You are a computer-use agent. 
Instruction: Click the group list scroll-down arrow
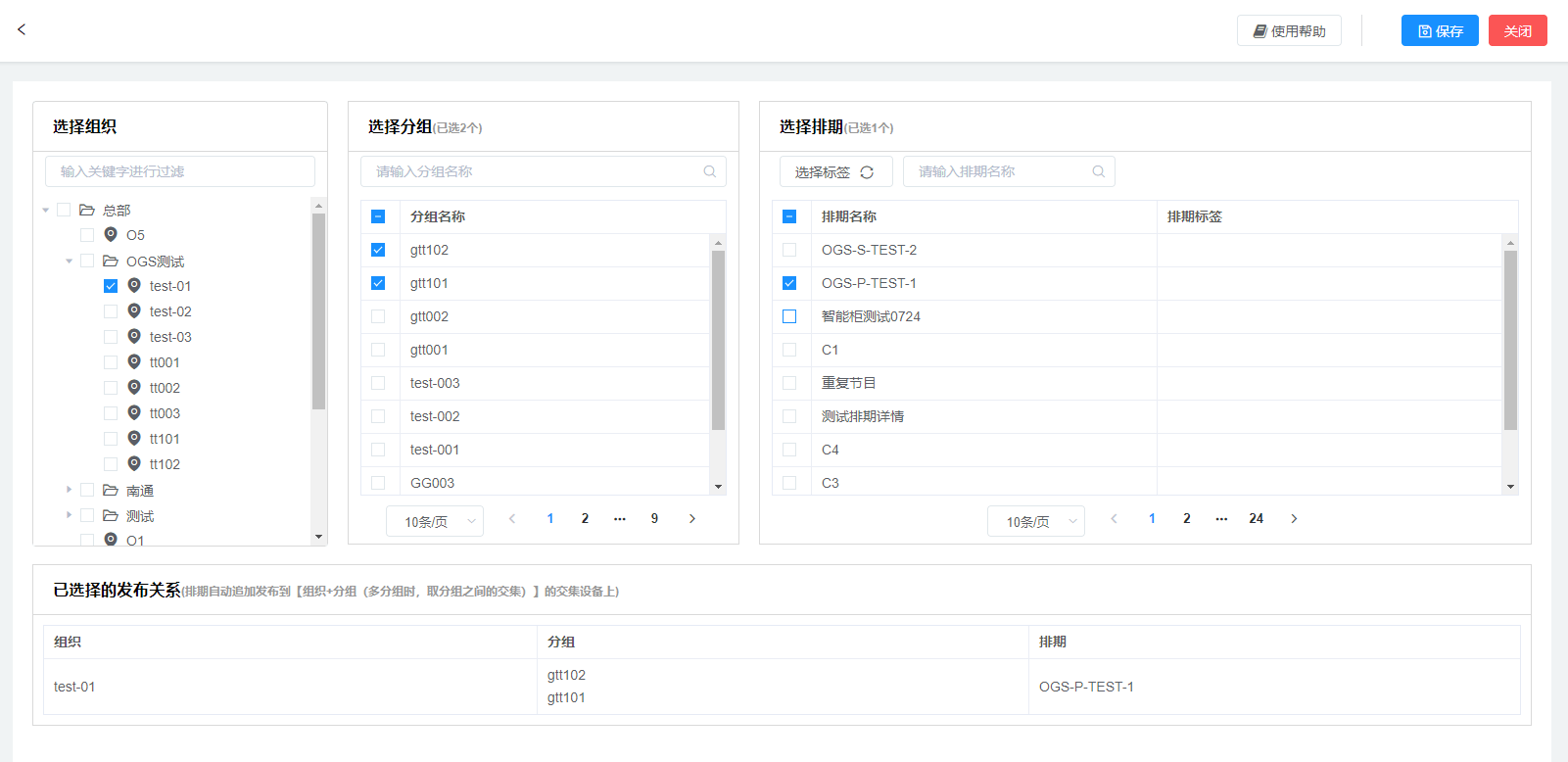coord(718,487)
